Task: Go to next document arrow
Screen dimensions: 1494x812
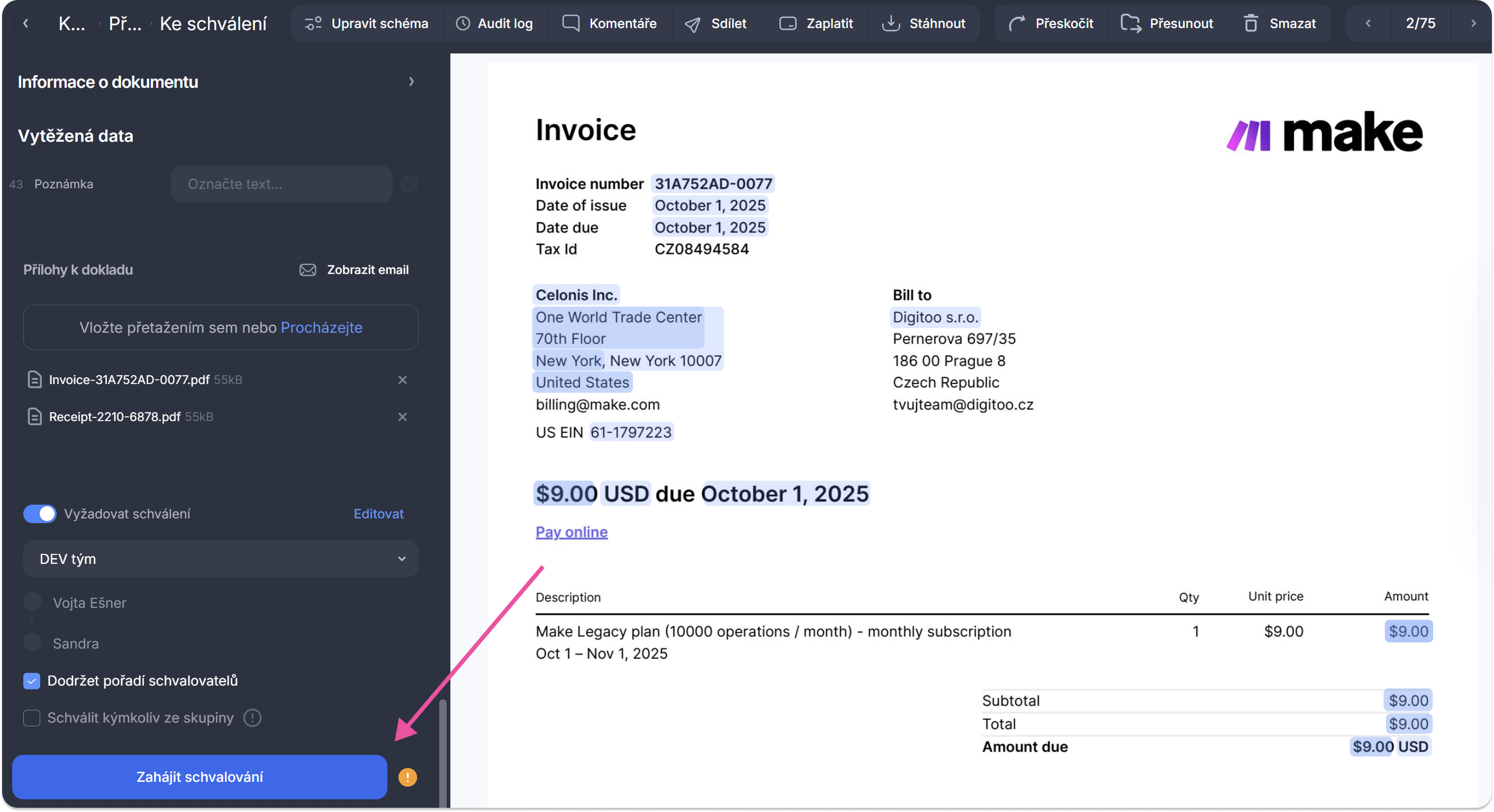Action: tap(1473, 23)
